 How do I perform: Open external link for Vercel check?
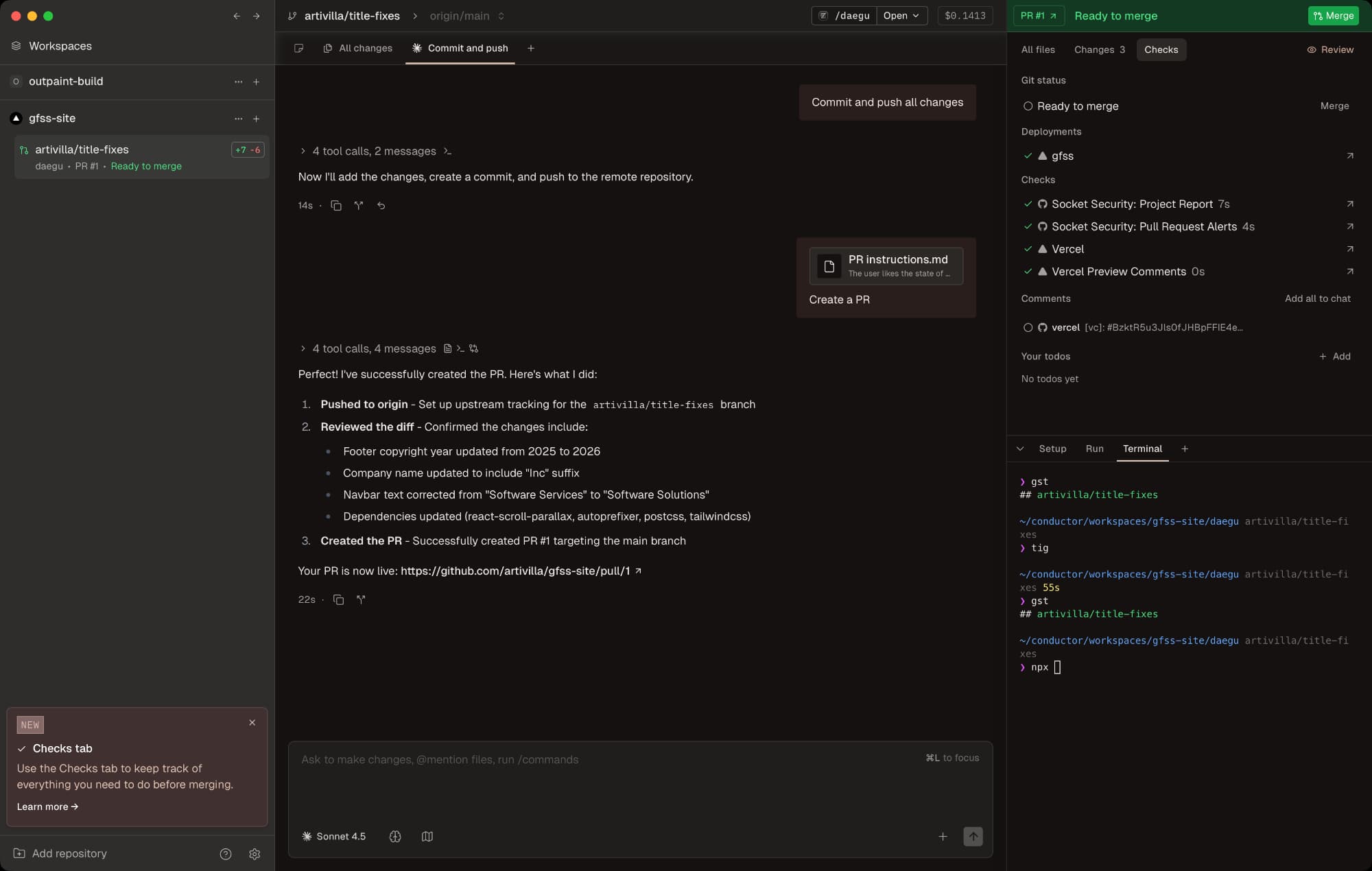point(1349,249)
